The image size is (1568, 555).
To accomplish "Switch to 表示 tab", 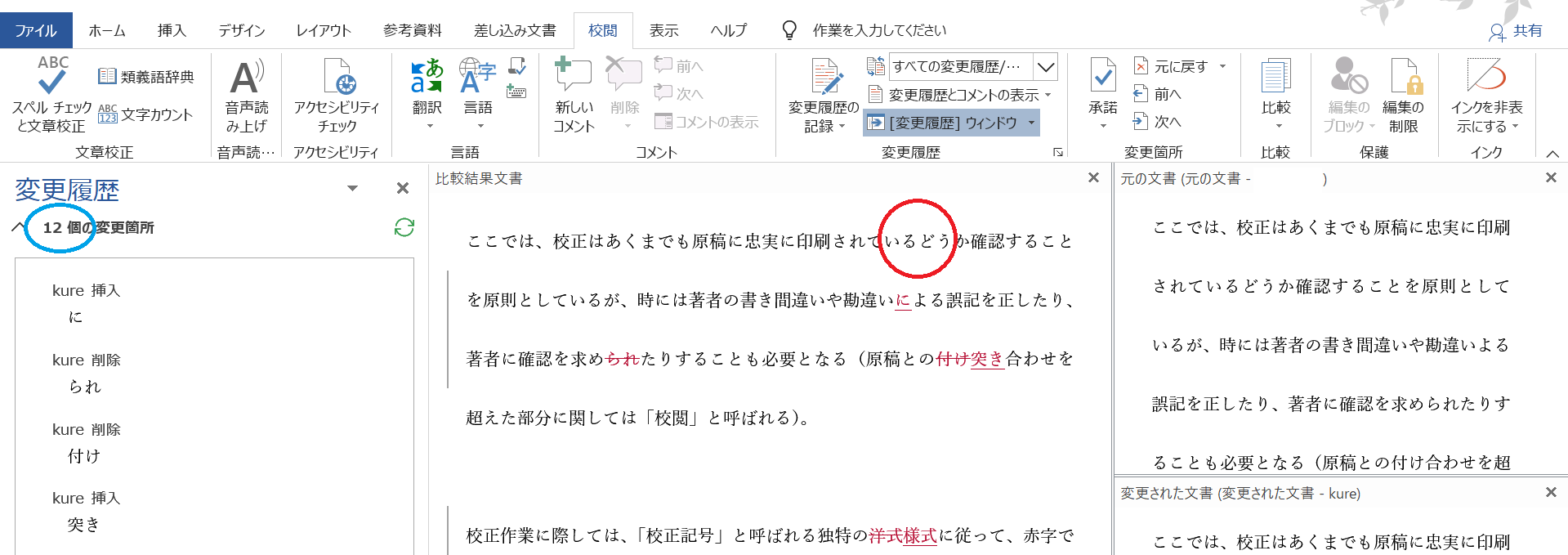I will (664, 30).
